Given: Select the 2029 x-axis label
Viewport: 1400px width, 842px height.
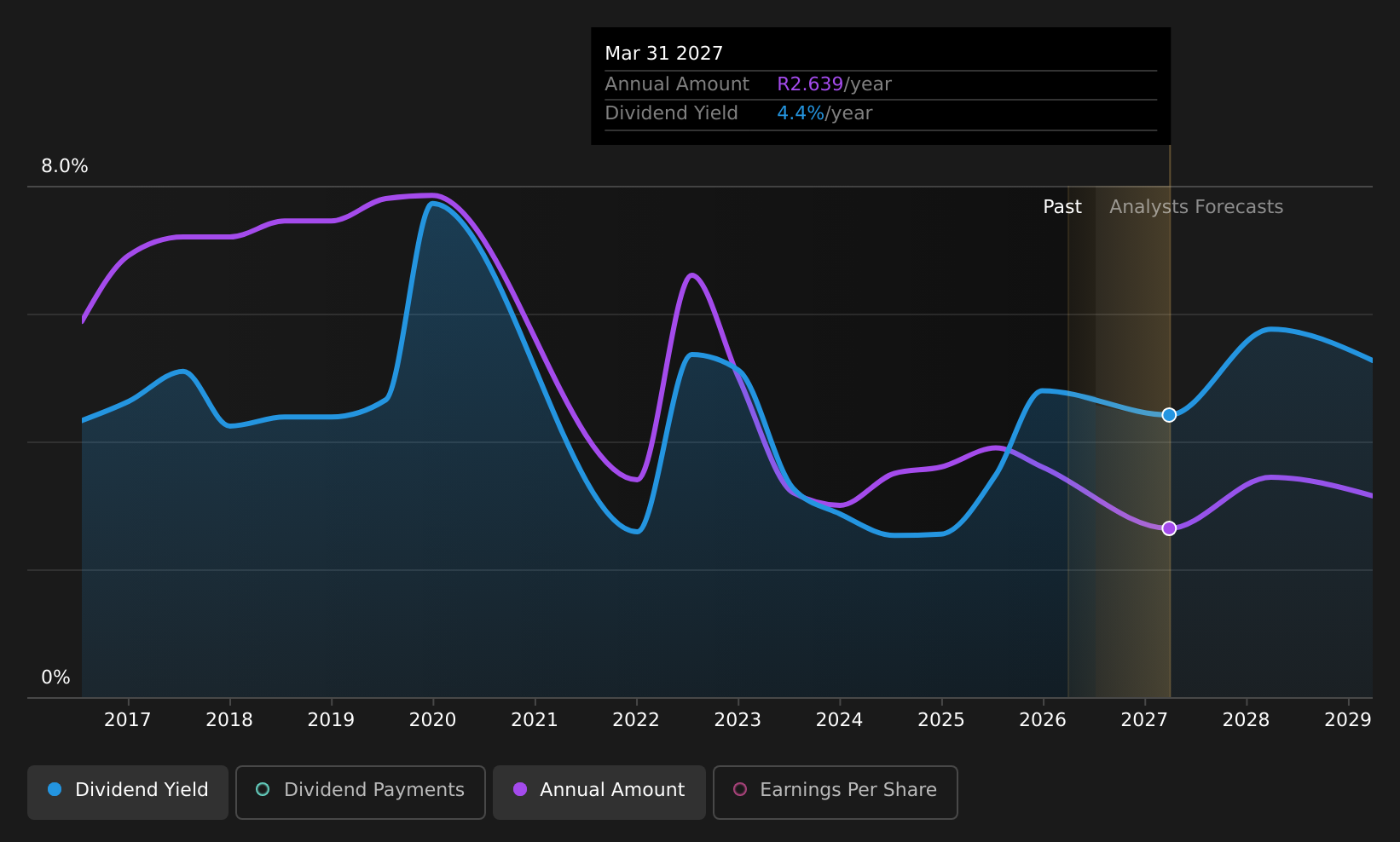Looking at the screenshot, I should click(x=1348, y=720).
